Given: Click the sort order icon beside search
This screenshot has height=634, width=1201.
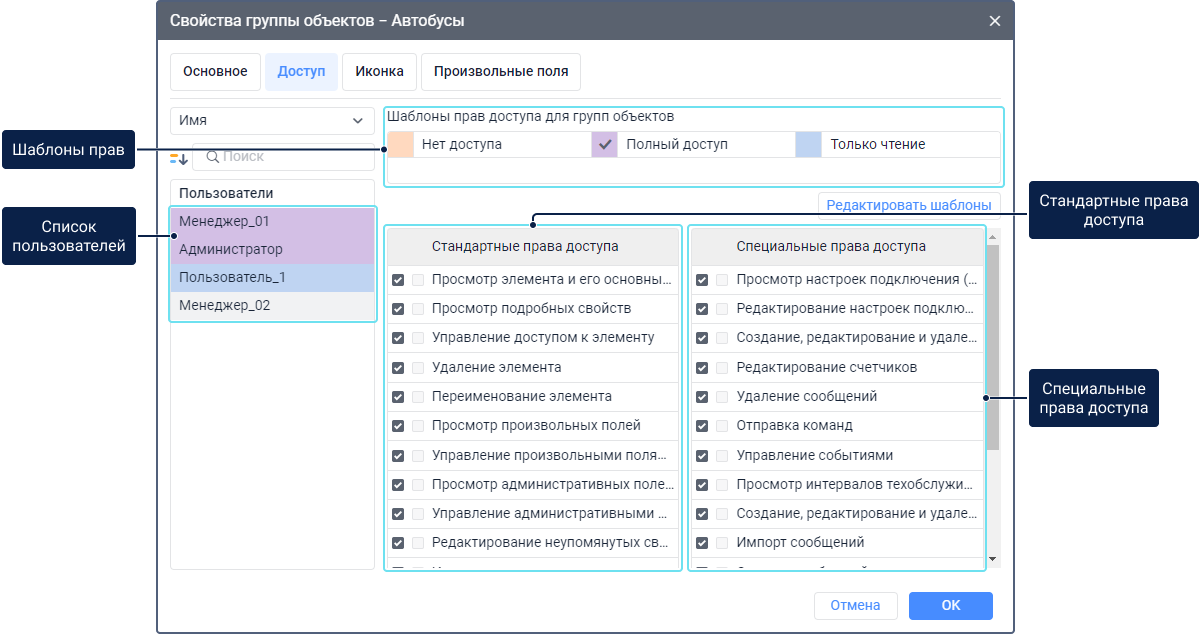Looking at the screenshot, I should [179, 158].
